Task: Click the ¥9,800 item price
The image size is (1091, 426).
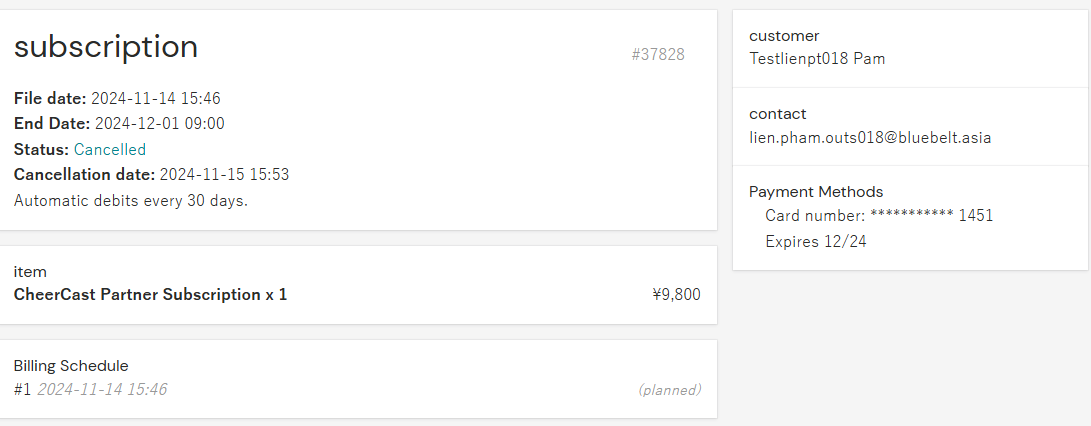Action: [676, 295]
